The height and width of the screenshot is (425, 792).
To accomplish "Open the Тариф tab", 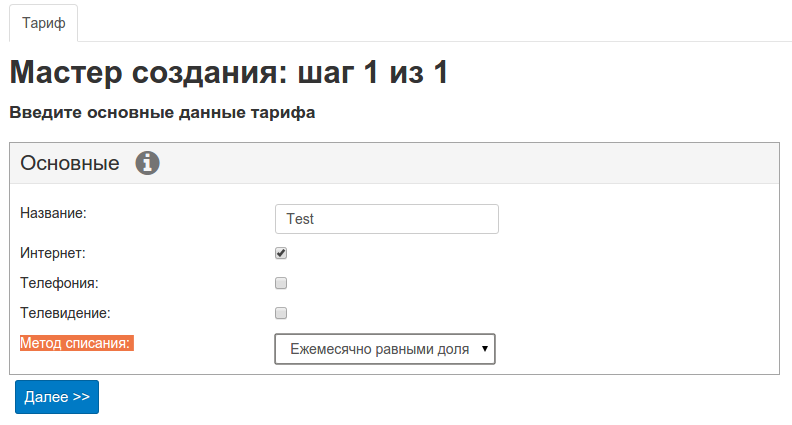I will coord(43,23).
